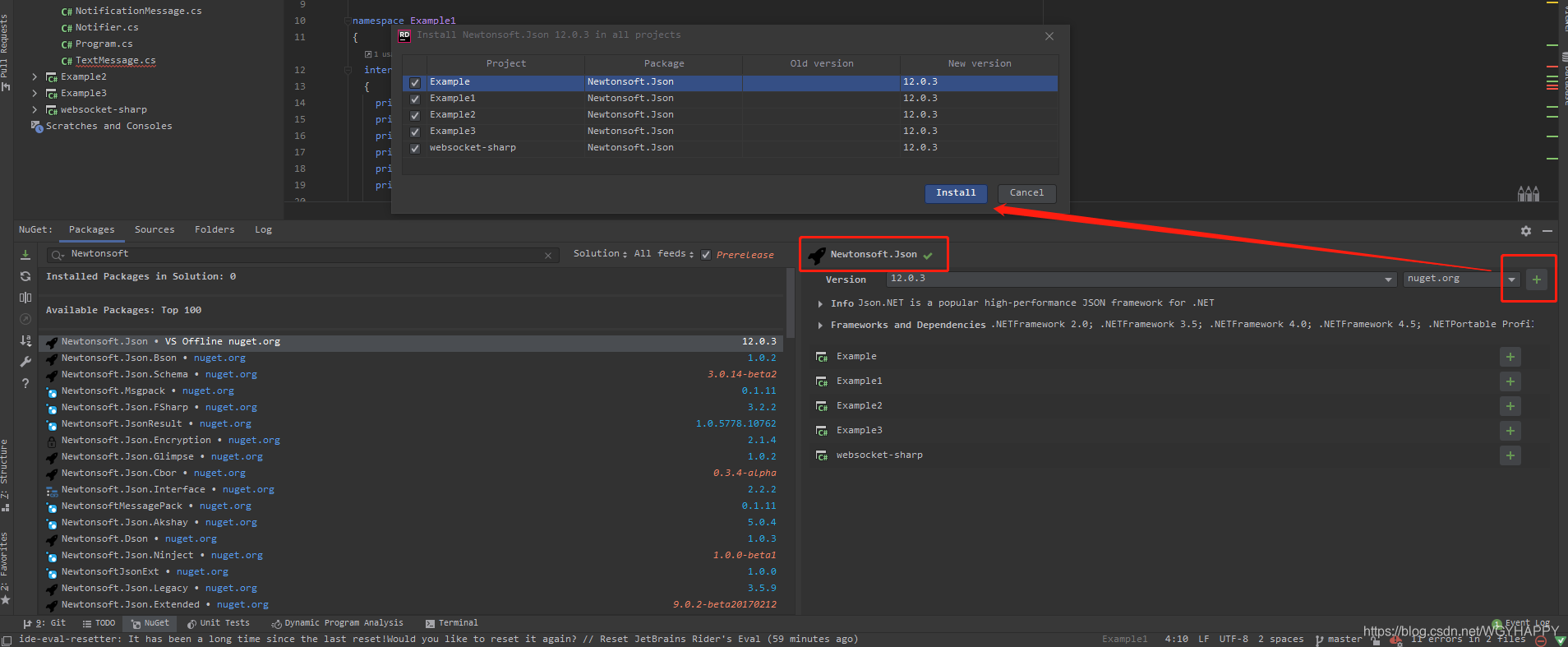Expand Frameworks and Dependencies section
This screenshot has height=647, width=1568.
(820, 325)
